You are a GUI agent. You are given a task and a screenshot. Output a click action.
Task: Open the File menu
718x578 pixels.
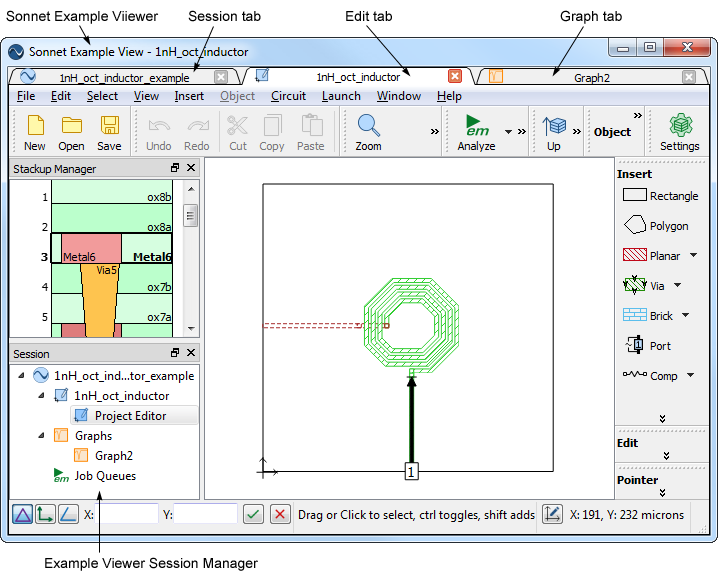pyautogui.click(x=26, y=96)
